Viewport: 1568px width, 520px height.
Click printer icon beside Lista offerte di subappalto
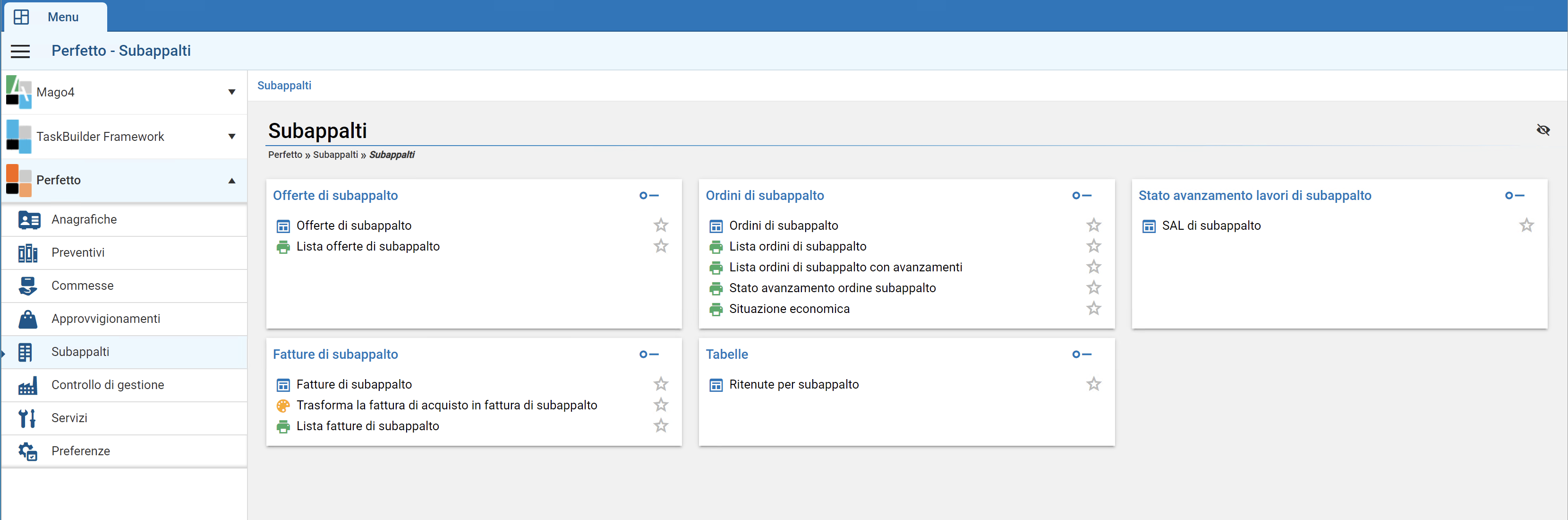[283, 247]
